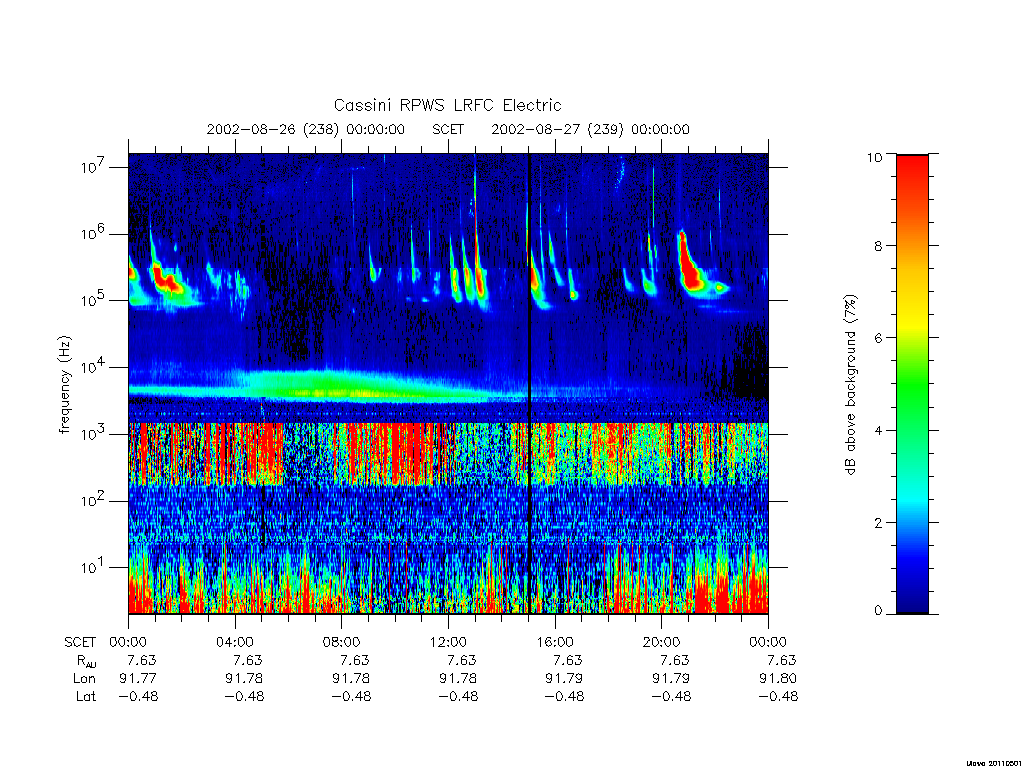Click the '12:00' time tick label
The height and width of the screenshot is (768, 1024).
coord(448,642)
